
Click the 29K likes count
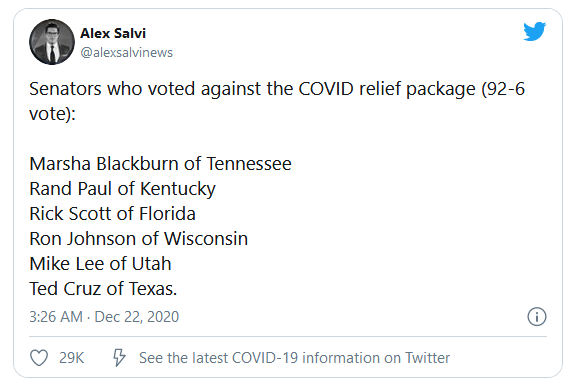72,358
